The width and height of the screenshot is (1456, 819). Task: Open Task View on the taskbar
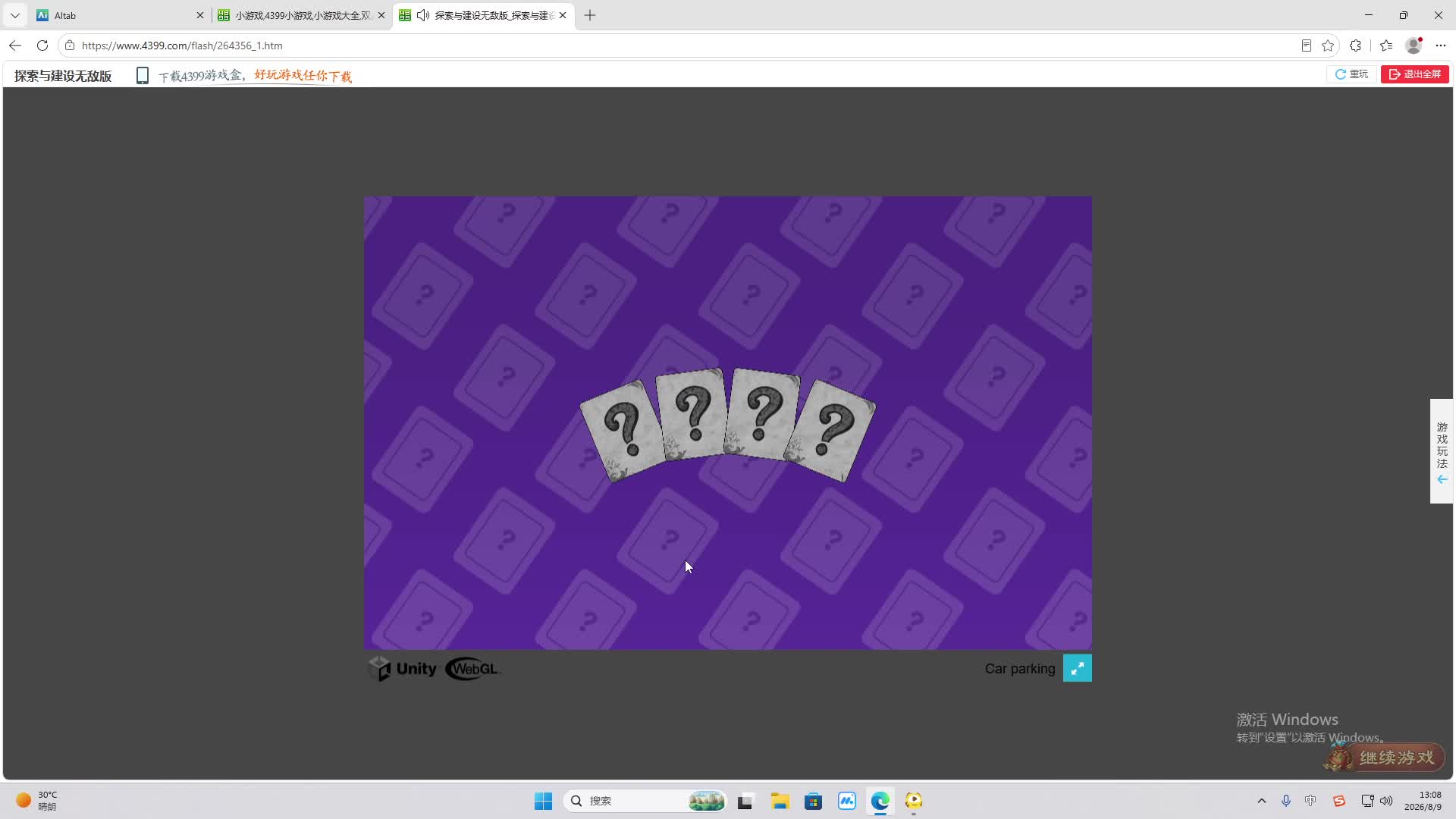pos(745,801)
